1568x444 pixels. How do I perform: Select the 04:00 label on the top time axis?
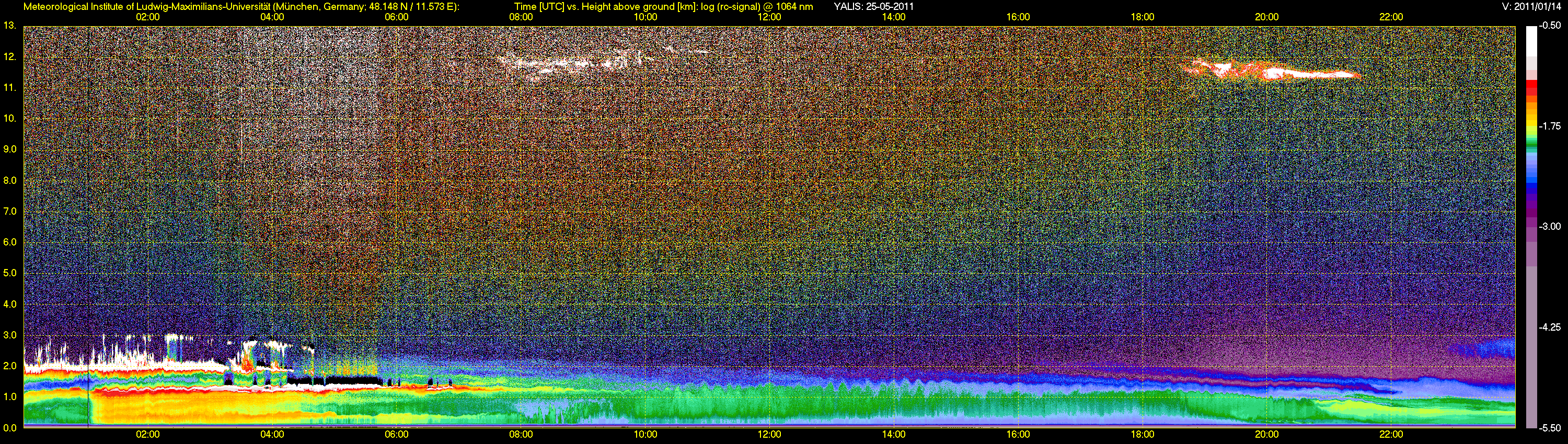[272, 17]
